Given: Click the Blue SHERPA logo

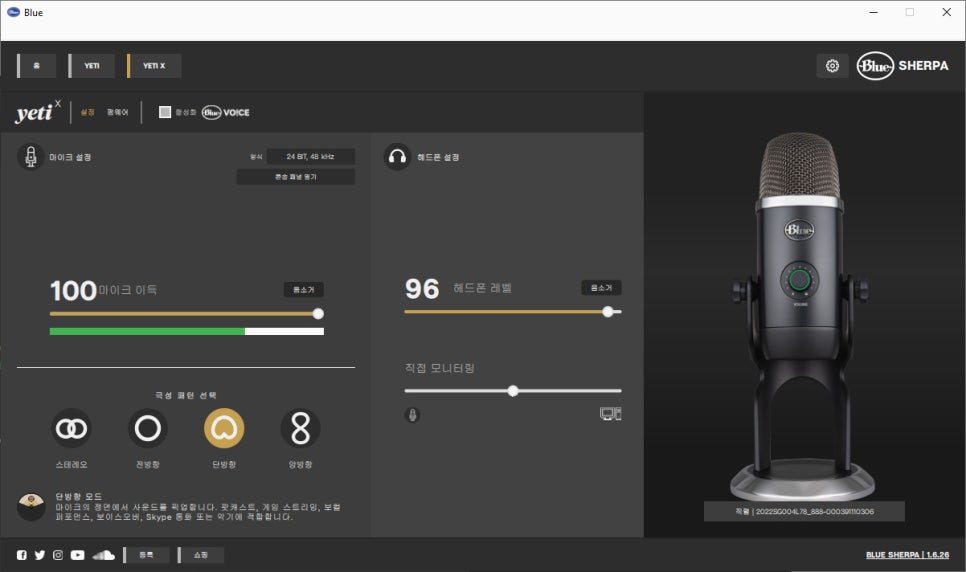Looking at the screenshot, I should 903,66.
